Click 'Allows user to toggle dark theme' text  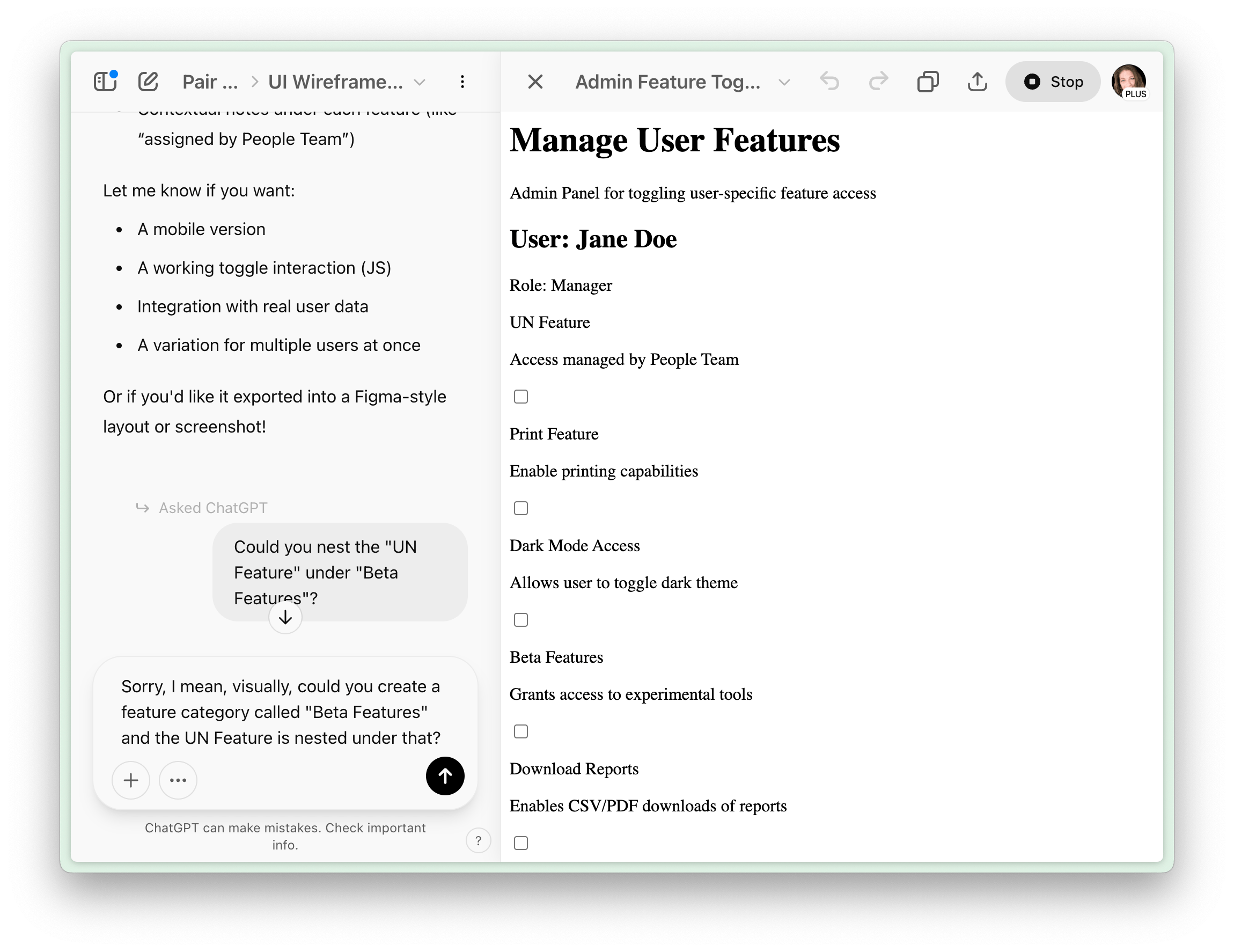click(624, 582)
